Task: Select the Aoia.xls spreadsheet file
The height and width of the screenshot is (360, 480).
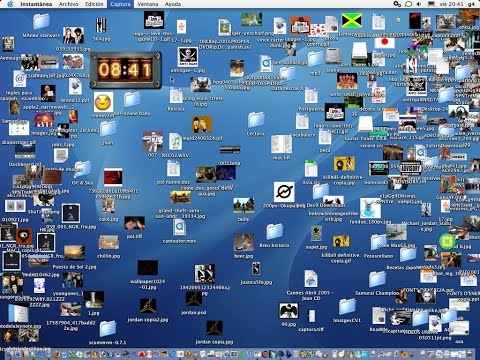Action: (311, 169)
